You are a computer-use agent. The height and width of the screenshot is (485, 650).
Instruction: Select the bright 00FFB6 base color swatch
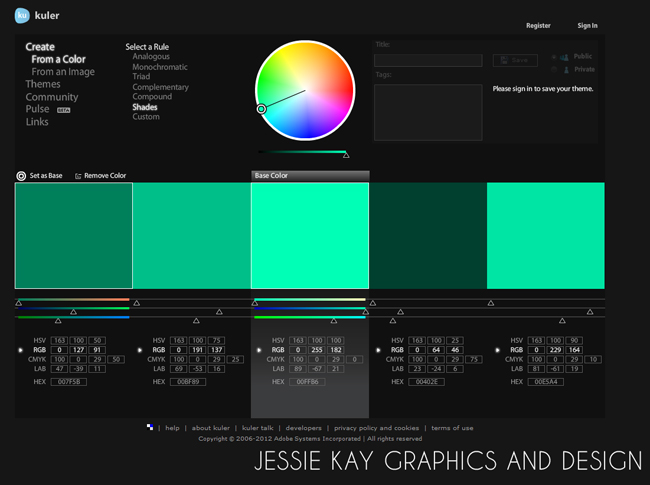coord(310,235)
